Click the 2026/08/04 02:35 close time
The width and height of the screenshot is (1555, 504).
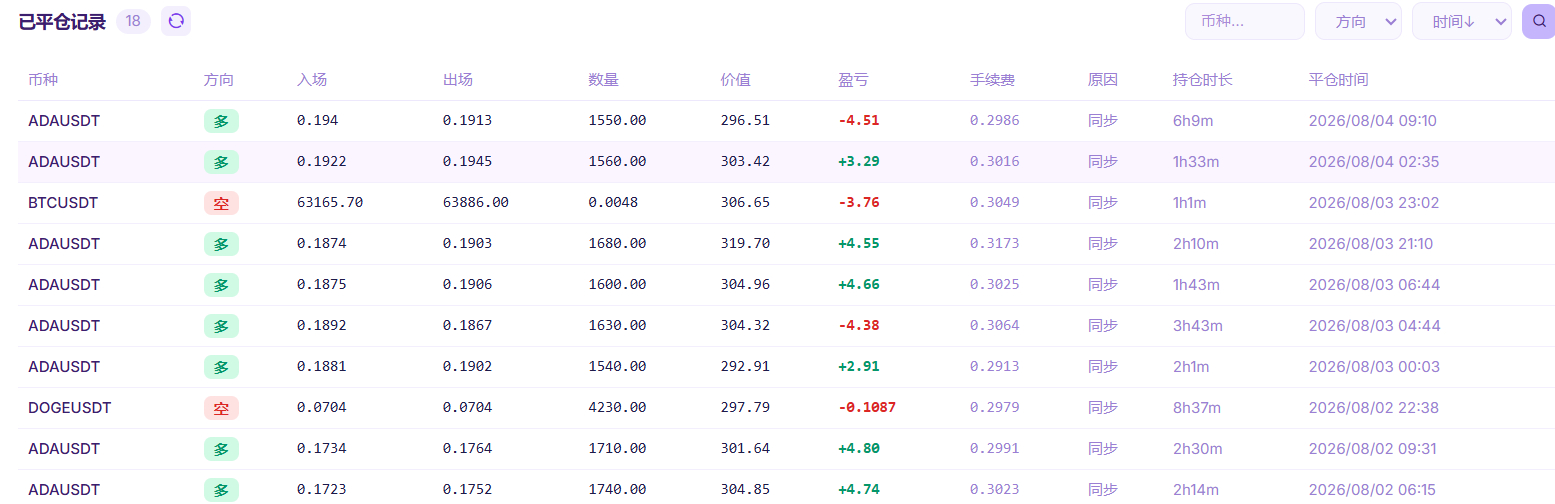[x=1374, y=162]
